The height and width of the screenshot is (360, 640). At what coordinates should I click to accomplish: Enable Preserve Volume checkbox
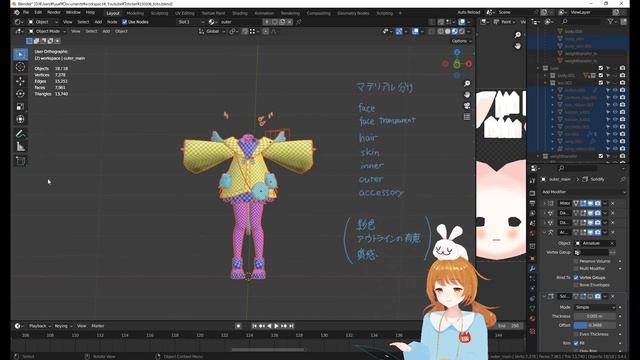(576, 261)
